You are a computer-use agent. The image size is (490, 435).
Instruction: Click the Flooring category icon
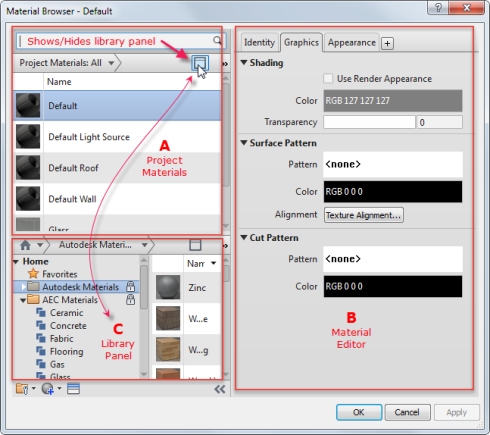tap(41, 351)
